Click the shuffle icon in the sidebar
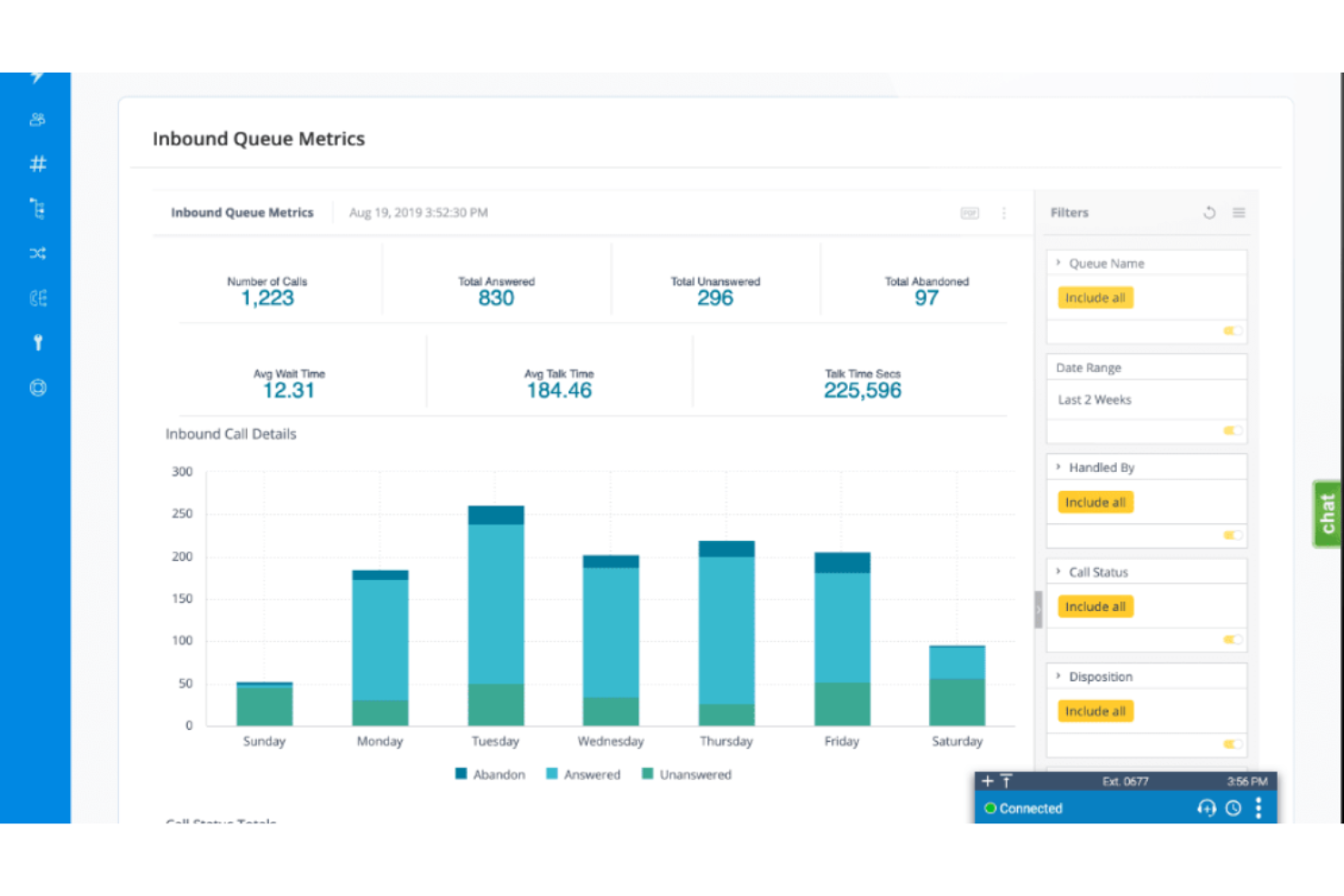The width and height of the screenshot is (1344, 896). [37, 253]
